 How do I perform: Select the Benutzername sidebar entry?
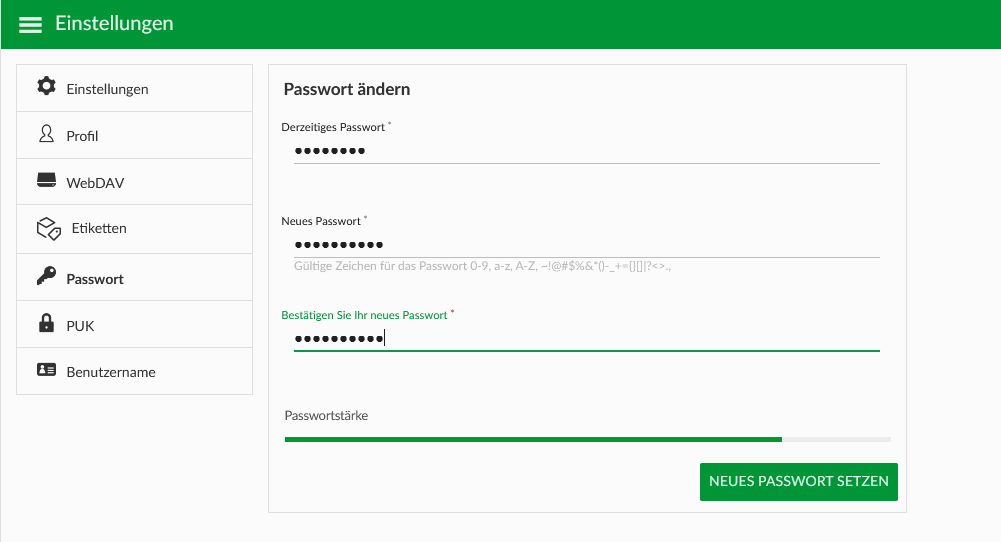135,371
